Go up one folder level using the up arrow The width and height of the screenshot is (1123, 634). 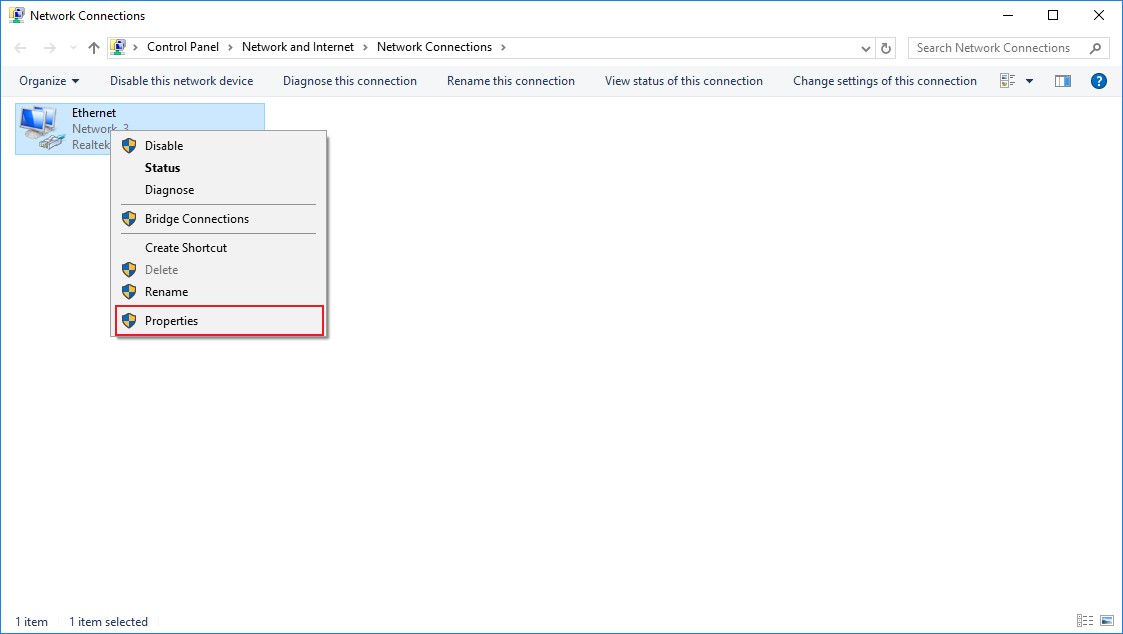pos(93,47)
